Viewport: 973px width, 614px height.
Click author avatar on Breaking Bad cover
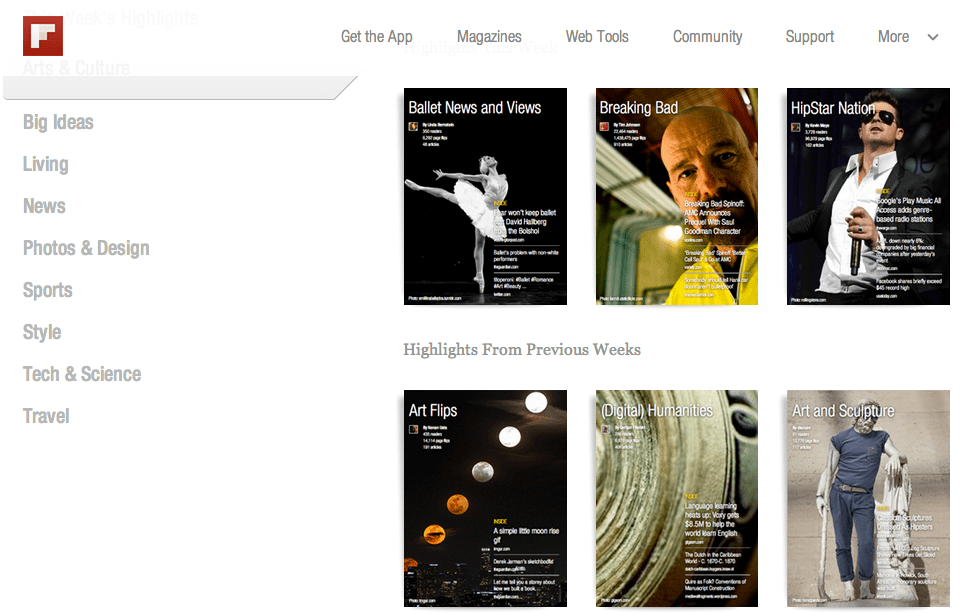[x=604, y=127]
